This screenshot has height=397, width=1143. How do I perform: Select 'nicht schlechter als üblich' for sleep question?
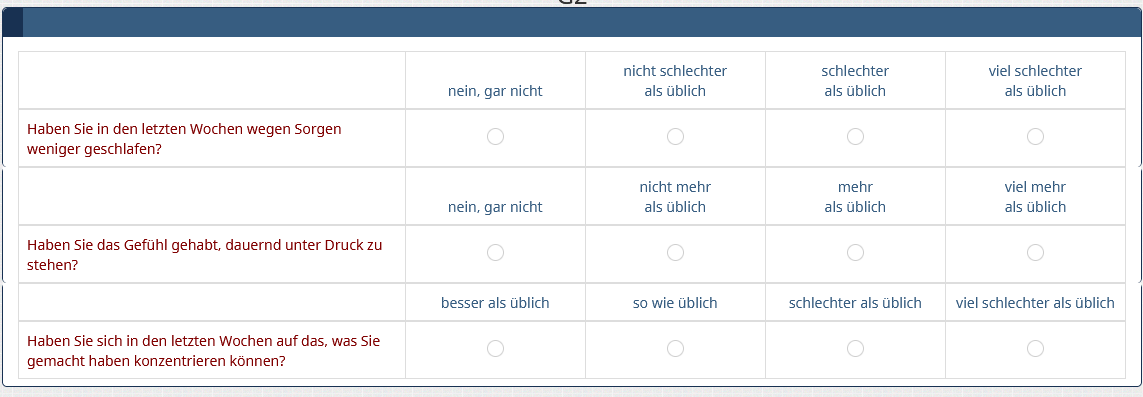[675, 136]
